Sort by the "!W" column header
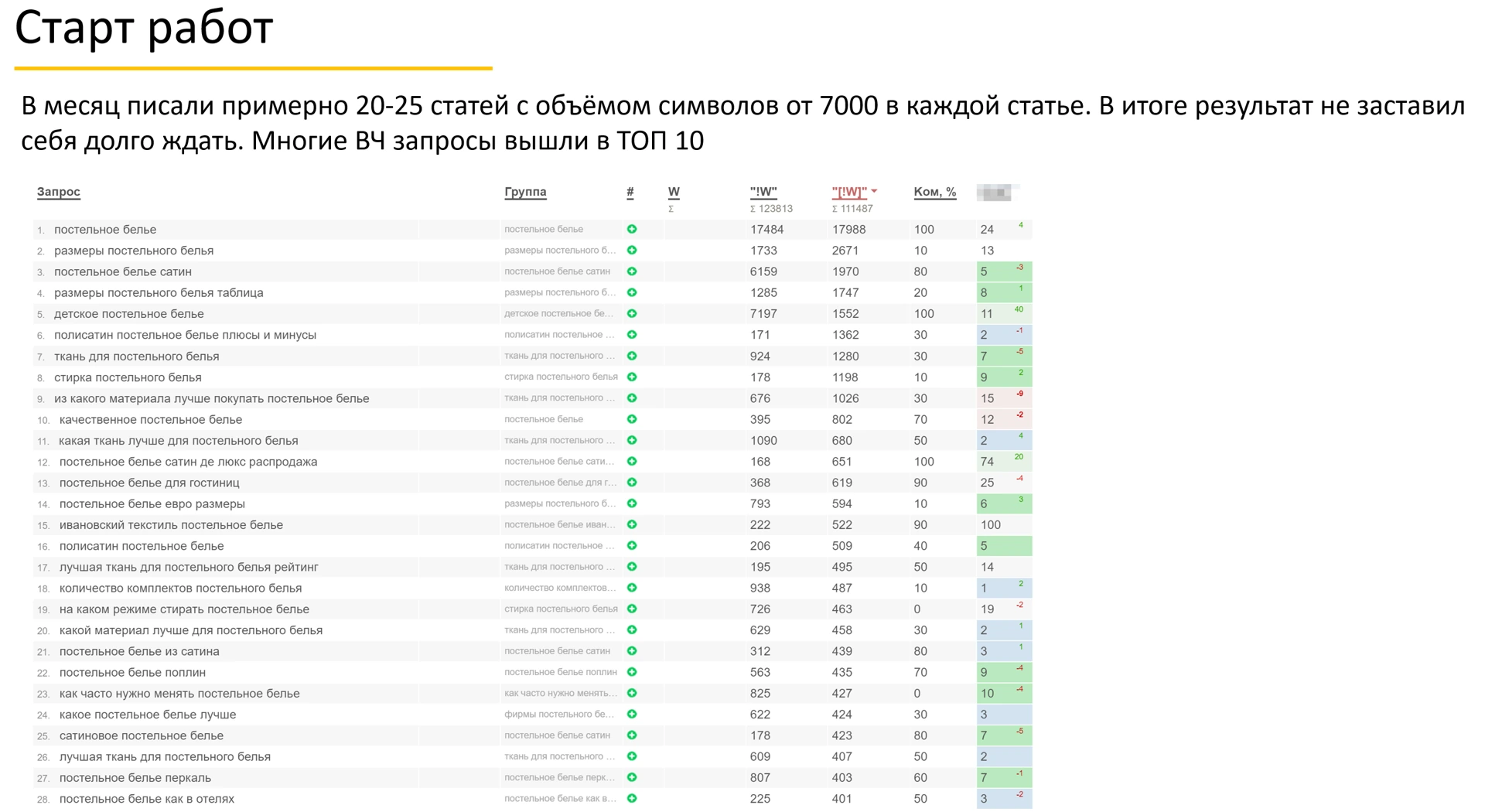The image size is (1485, 812). (x=763, y=192)
